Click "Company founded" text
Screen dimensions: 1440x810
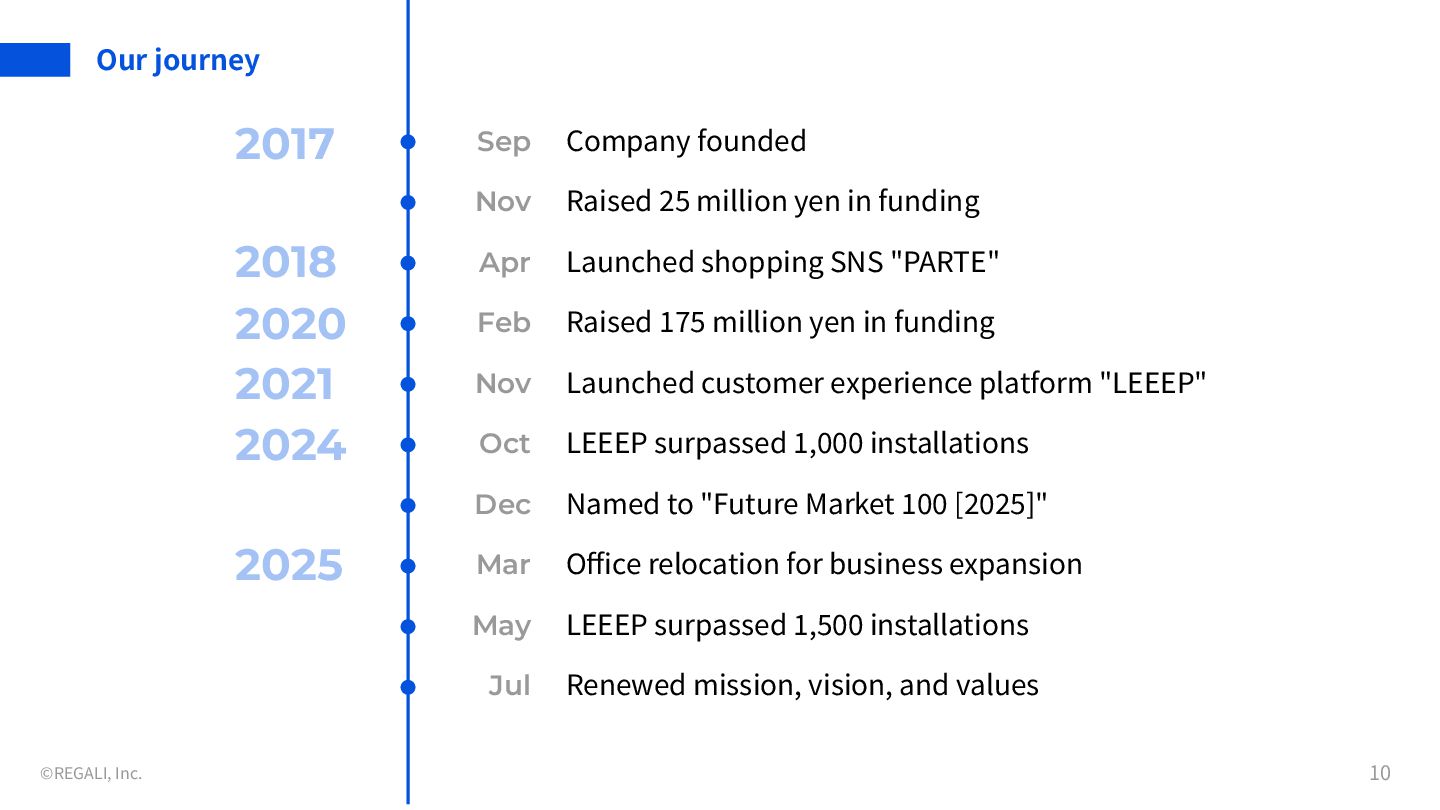686,141
